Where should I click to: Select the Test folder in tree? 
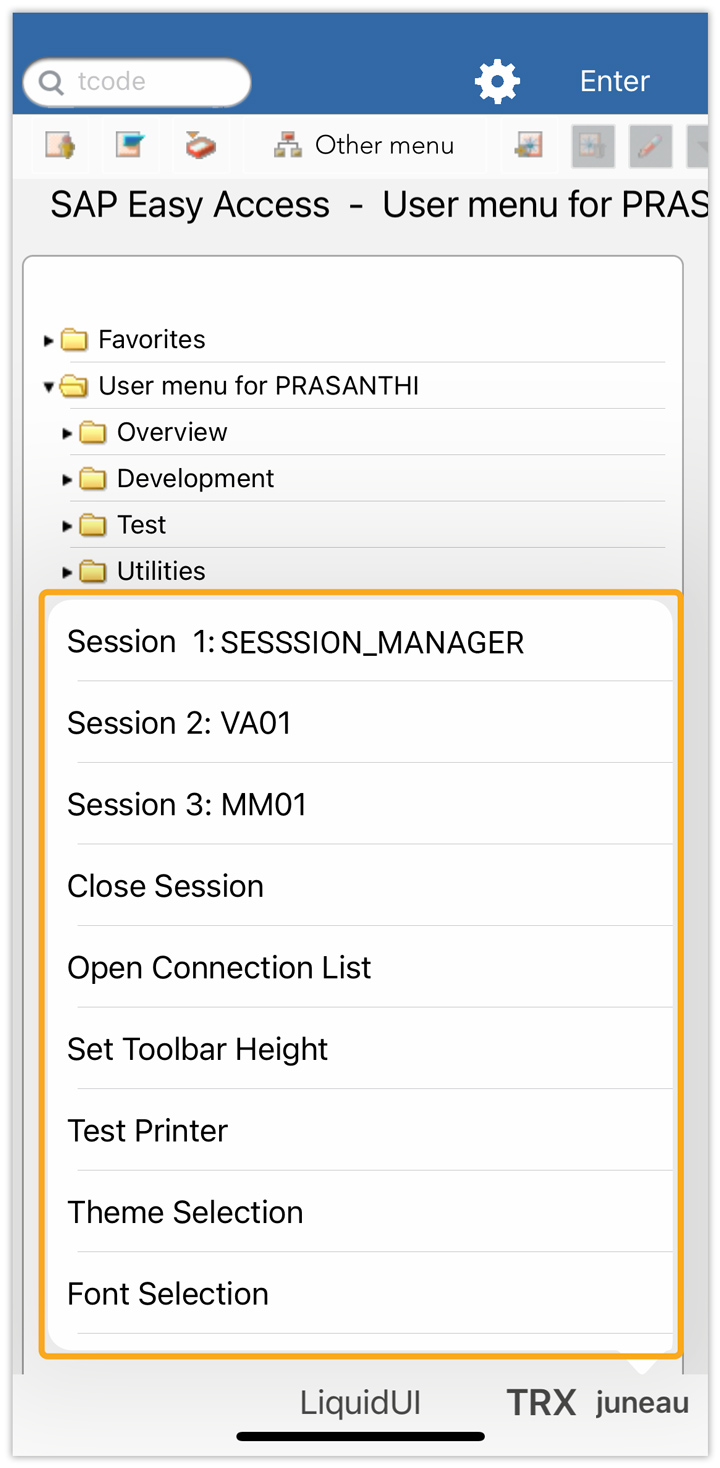coord(141,525)
